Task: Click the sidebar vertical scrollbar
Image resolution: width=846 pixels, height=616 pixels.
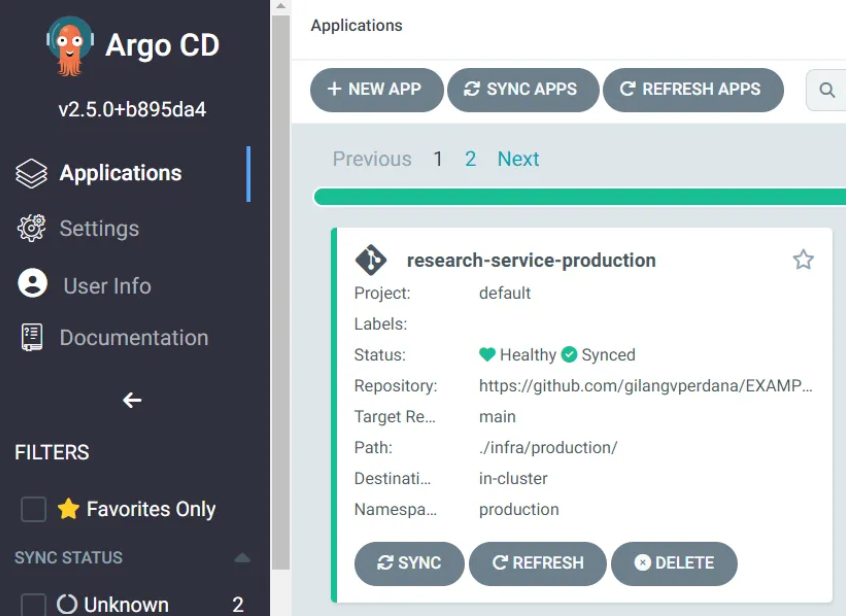Action: [281, 291]
